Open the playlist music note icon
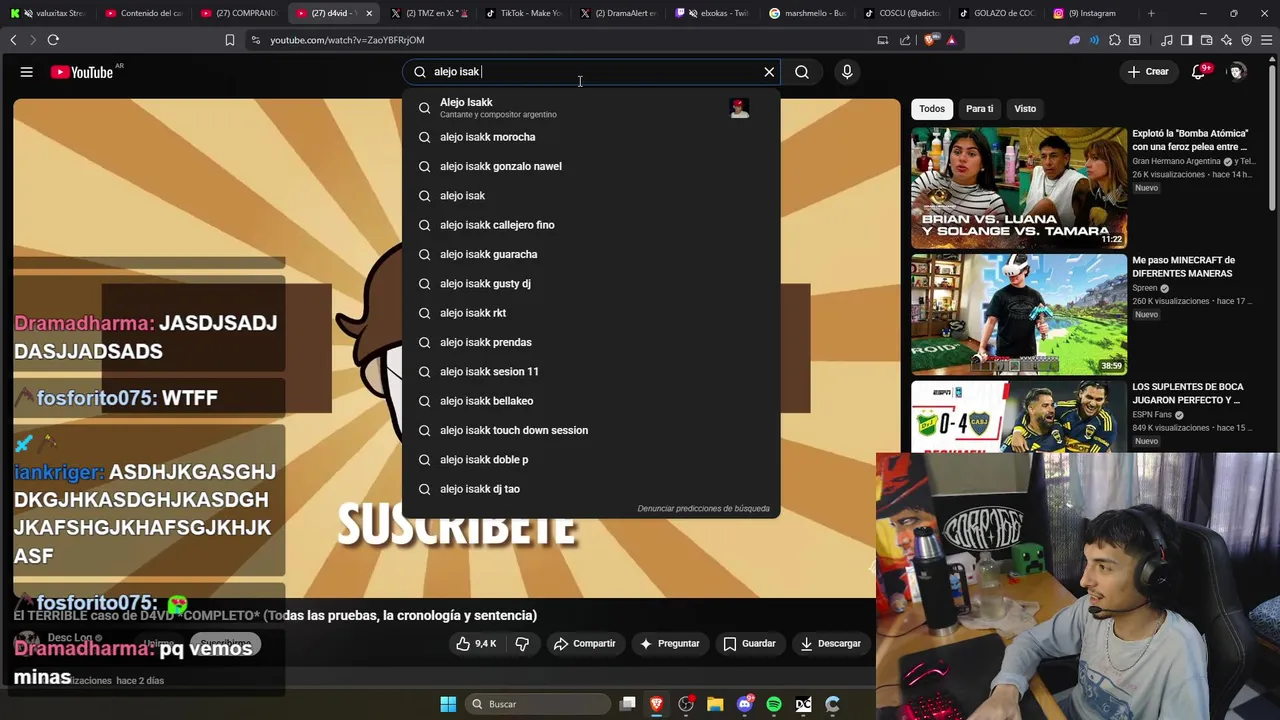 1166,40
